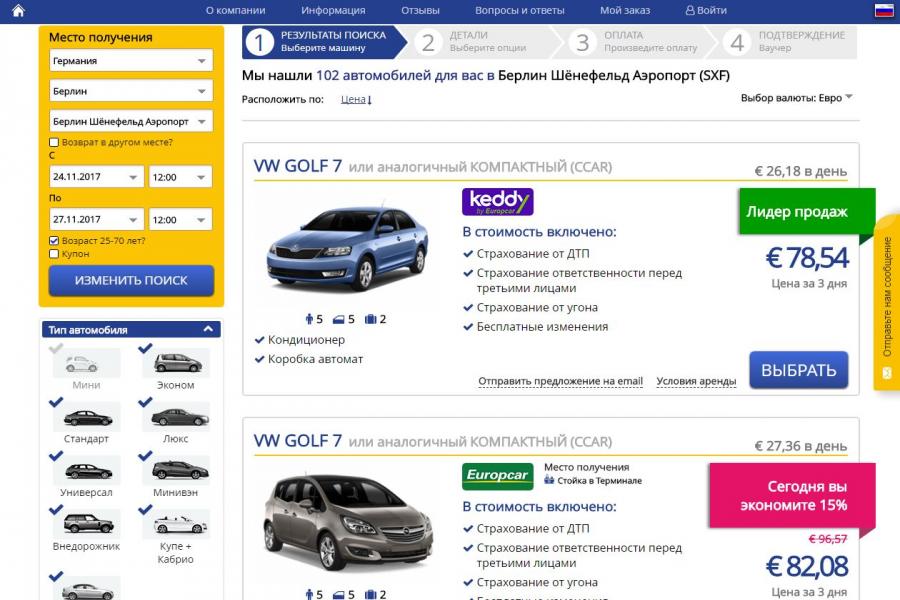Open the О компании menu item

[235, 10]
